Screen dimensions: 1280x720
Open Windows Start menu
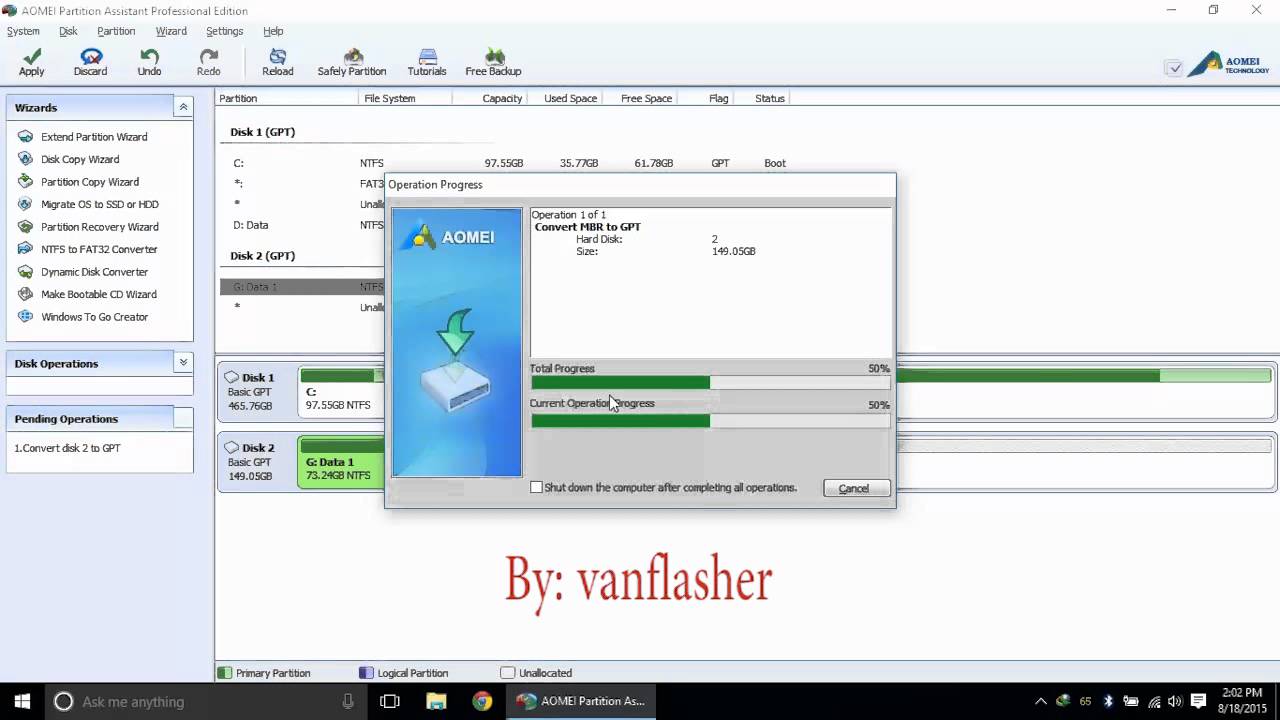coord(22,701)
